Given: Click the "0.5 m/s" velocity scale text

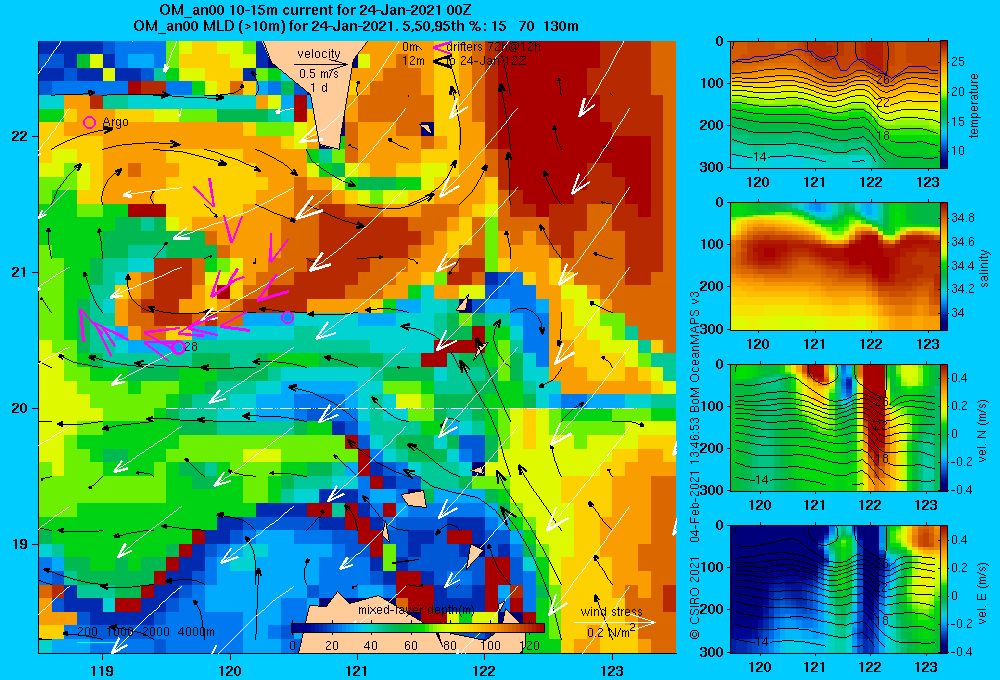Looking at the screenshot, I should [x=319, y=74].
